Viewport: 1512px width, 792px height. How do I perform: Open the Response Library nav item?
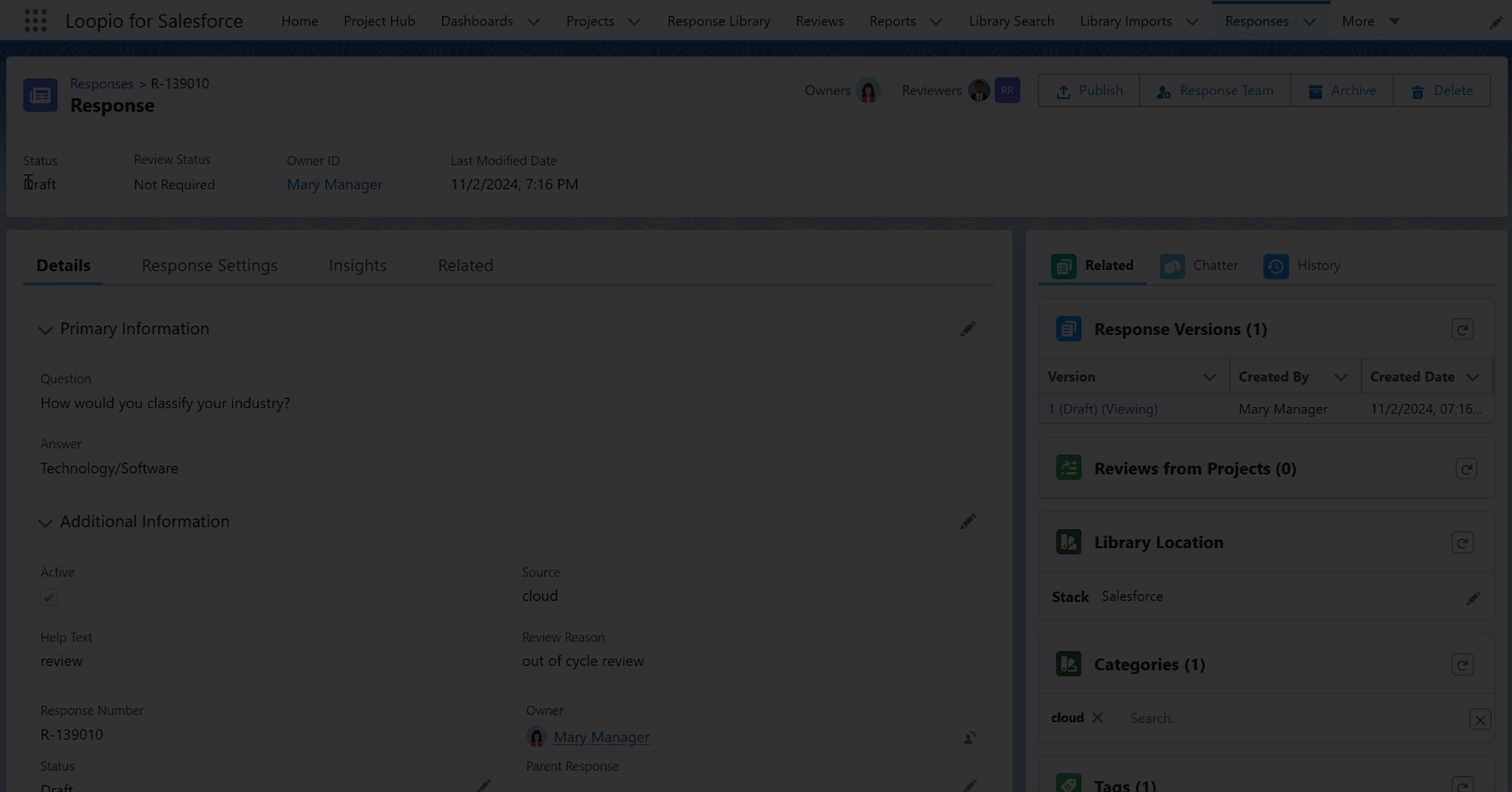(x=719, y=21)
